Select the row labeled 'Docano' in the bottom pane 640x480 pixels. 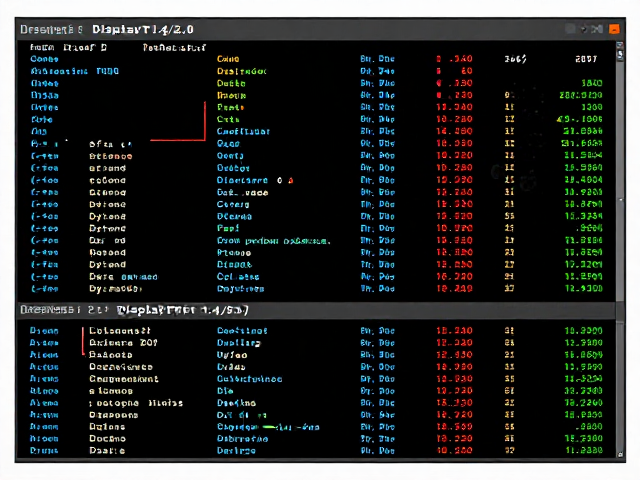(316, 439)
